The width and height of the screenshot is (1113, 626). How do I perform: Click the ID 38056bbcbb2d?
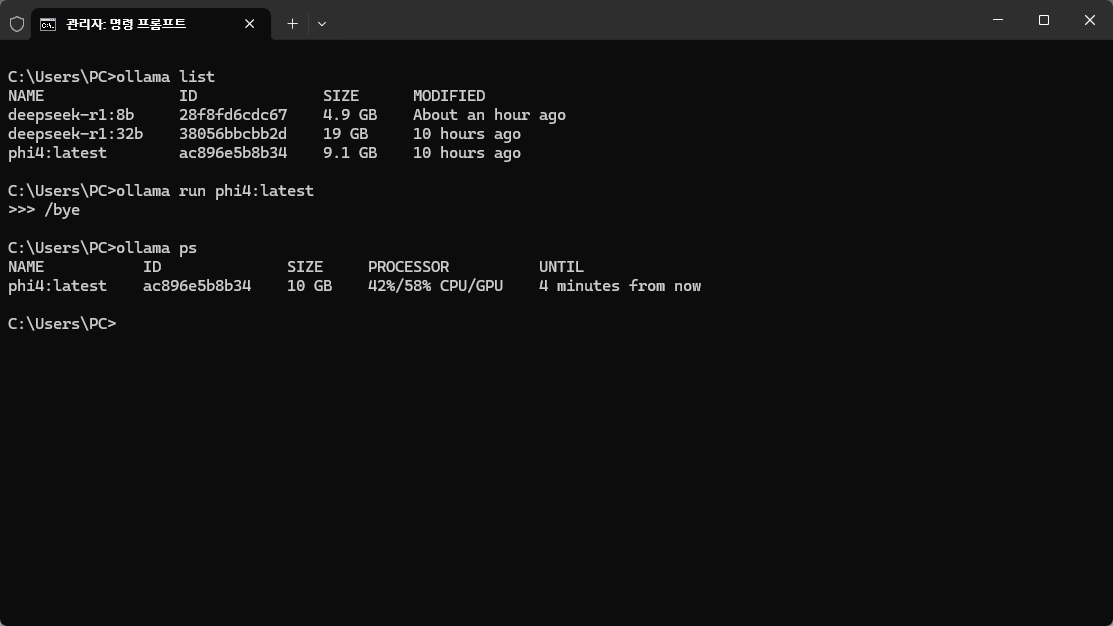[x=233, y=134]
